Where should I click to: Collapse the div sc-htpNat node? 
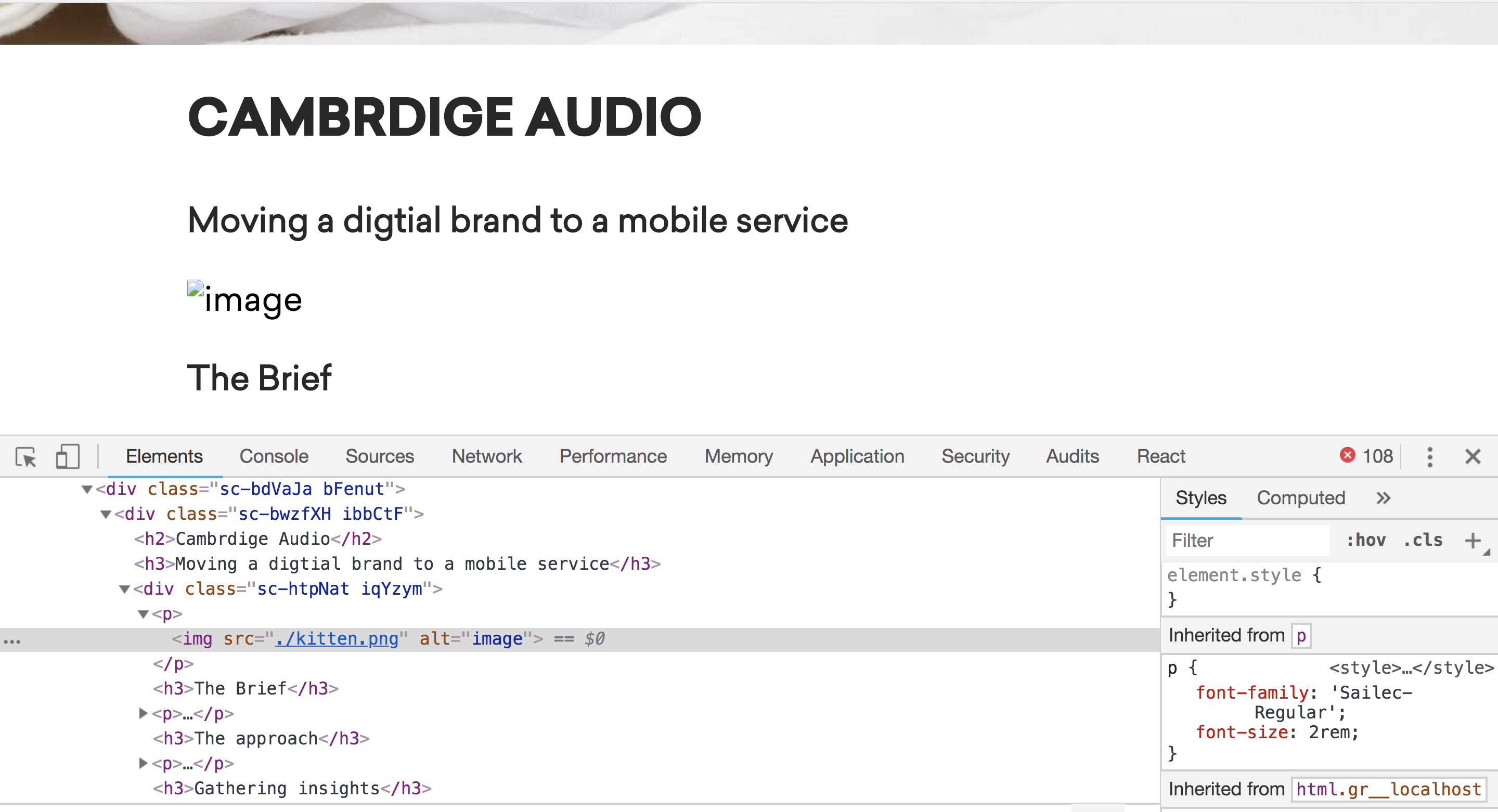[124, 589]
